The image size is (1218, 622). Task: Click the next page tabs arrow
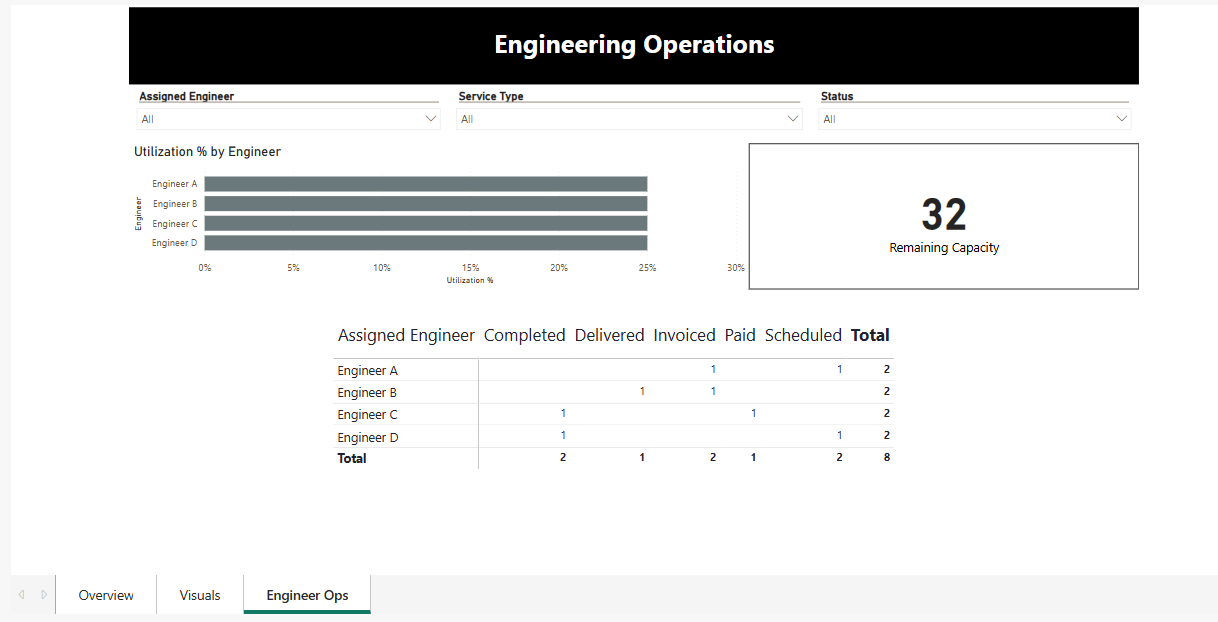coord(44,594)
